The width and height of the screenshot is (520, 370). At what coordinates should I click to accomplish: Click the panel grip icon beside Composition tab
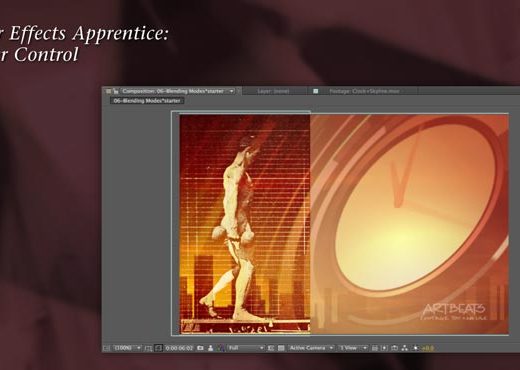click(109, 91)
